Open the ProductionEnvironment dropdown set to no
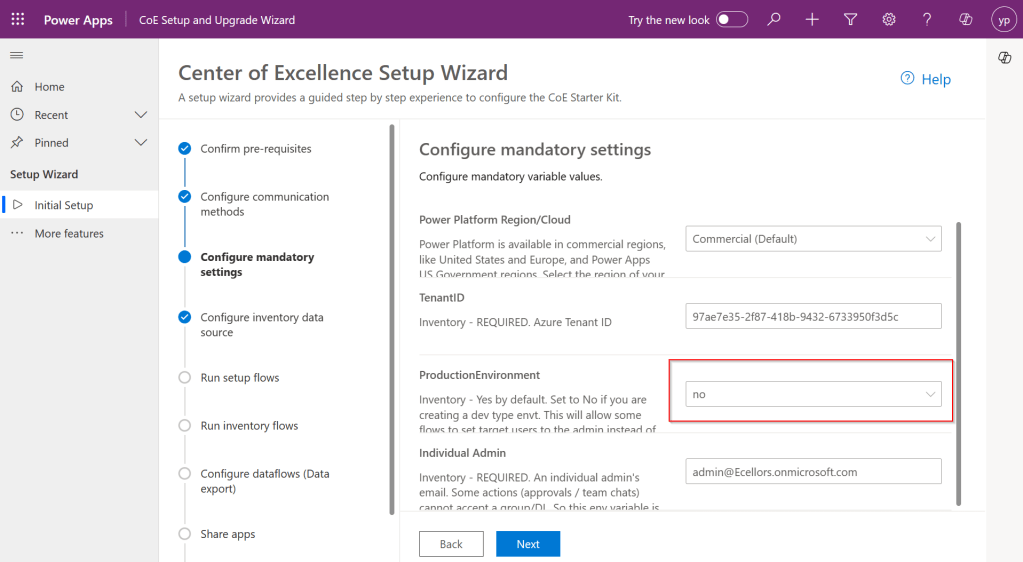Viewport: 1023px width, 562px height. (813, 394)
